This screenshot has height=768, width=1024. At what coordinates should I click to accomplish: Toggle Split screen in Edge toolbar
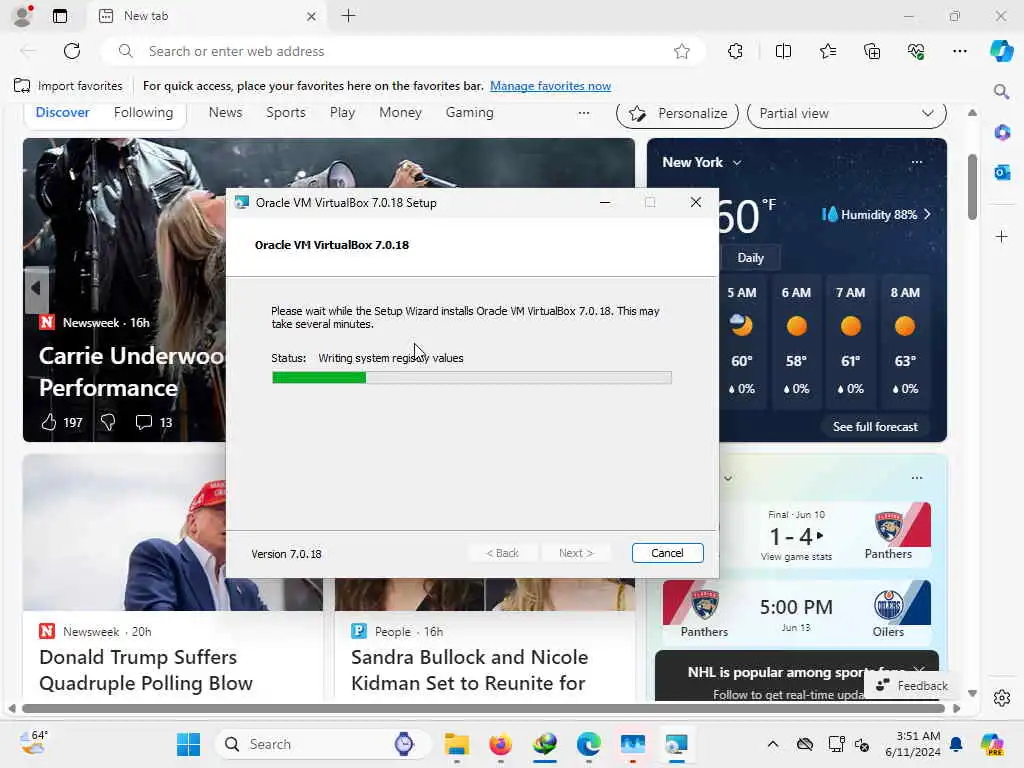[783, 51]
